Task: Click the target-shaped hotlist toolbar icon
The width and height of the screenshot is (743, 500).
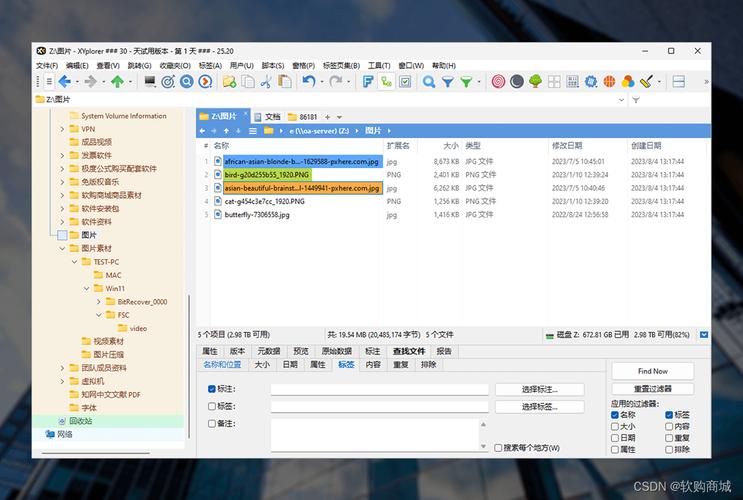Action: coord(168,82)
